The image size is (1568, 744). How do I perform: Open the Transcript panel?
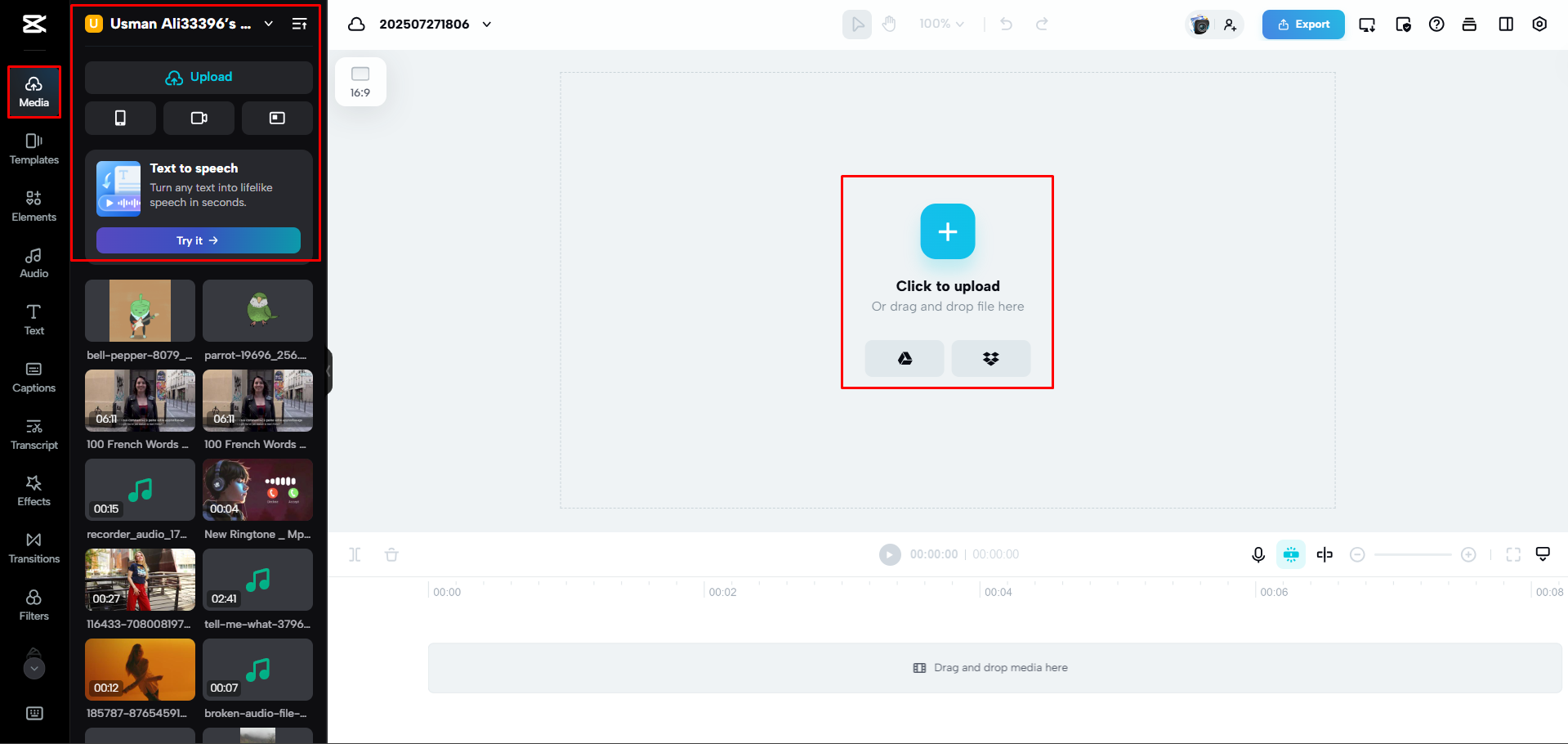point(34,435)
